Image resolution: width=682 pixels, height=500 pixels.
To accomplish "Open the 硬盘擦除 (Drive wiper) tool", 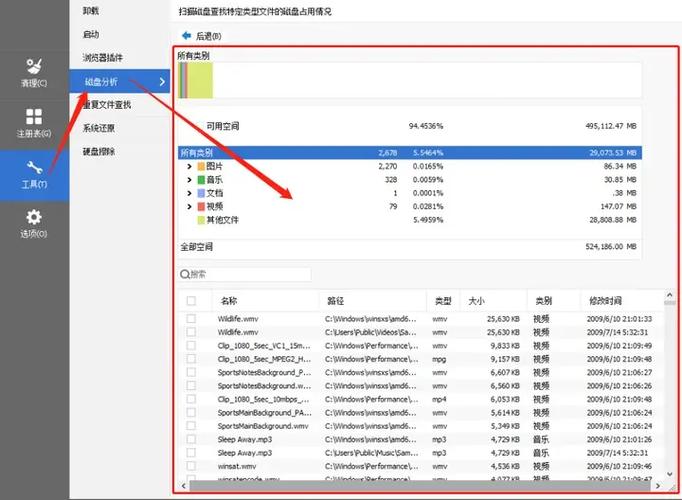I will pyautogui.click(x=99, y=151).
